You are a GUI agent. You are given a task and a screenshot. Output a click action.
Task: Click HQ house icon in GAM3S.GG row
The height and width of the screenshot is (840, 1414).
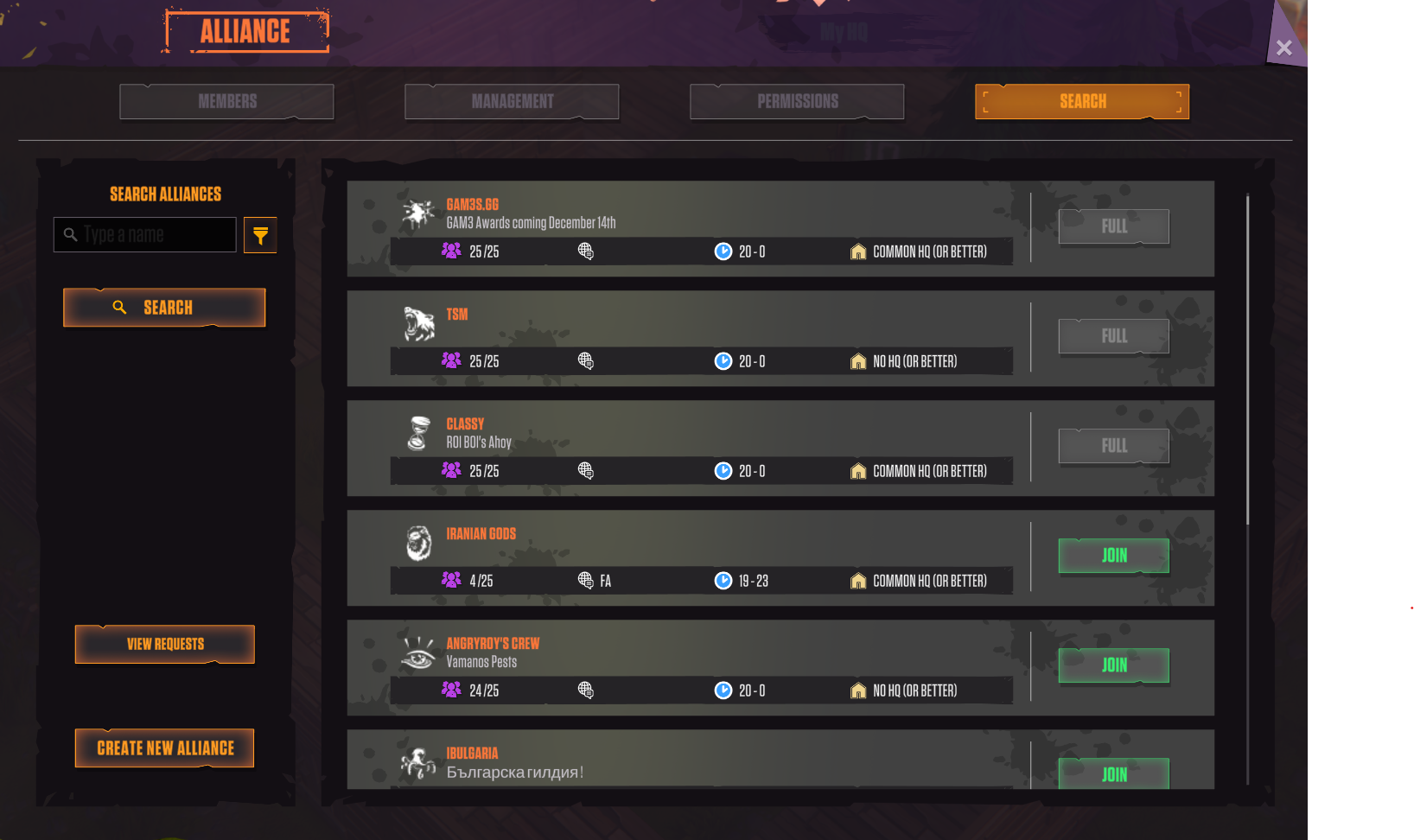click(858, 251)
